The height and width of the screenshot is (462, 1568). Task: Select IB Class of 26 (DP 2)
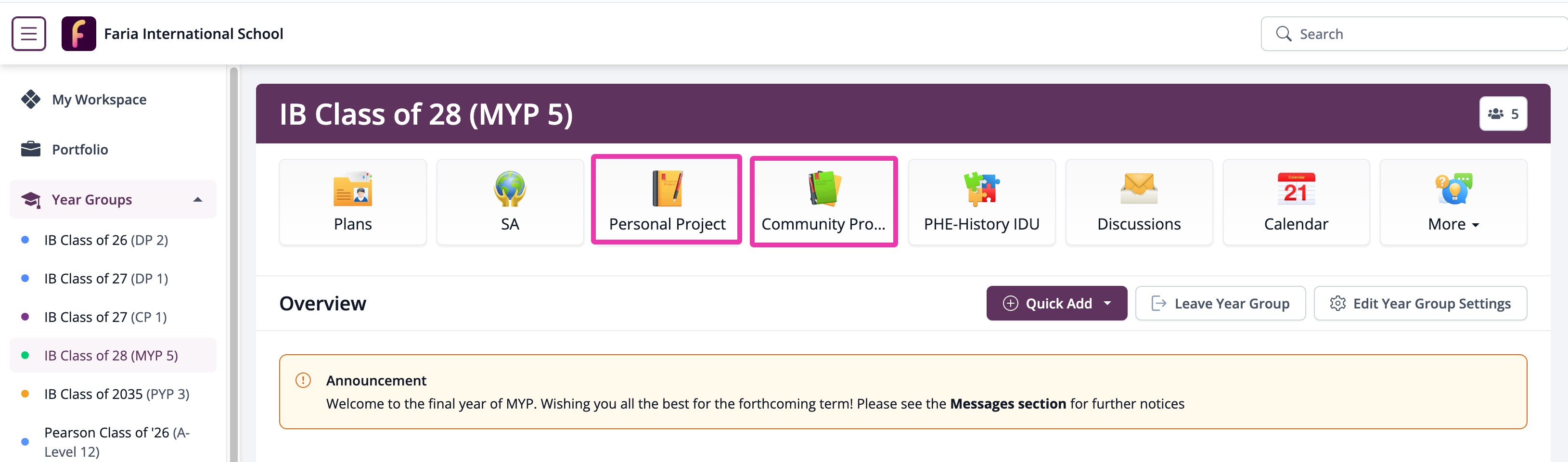pos(106,240)
